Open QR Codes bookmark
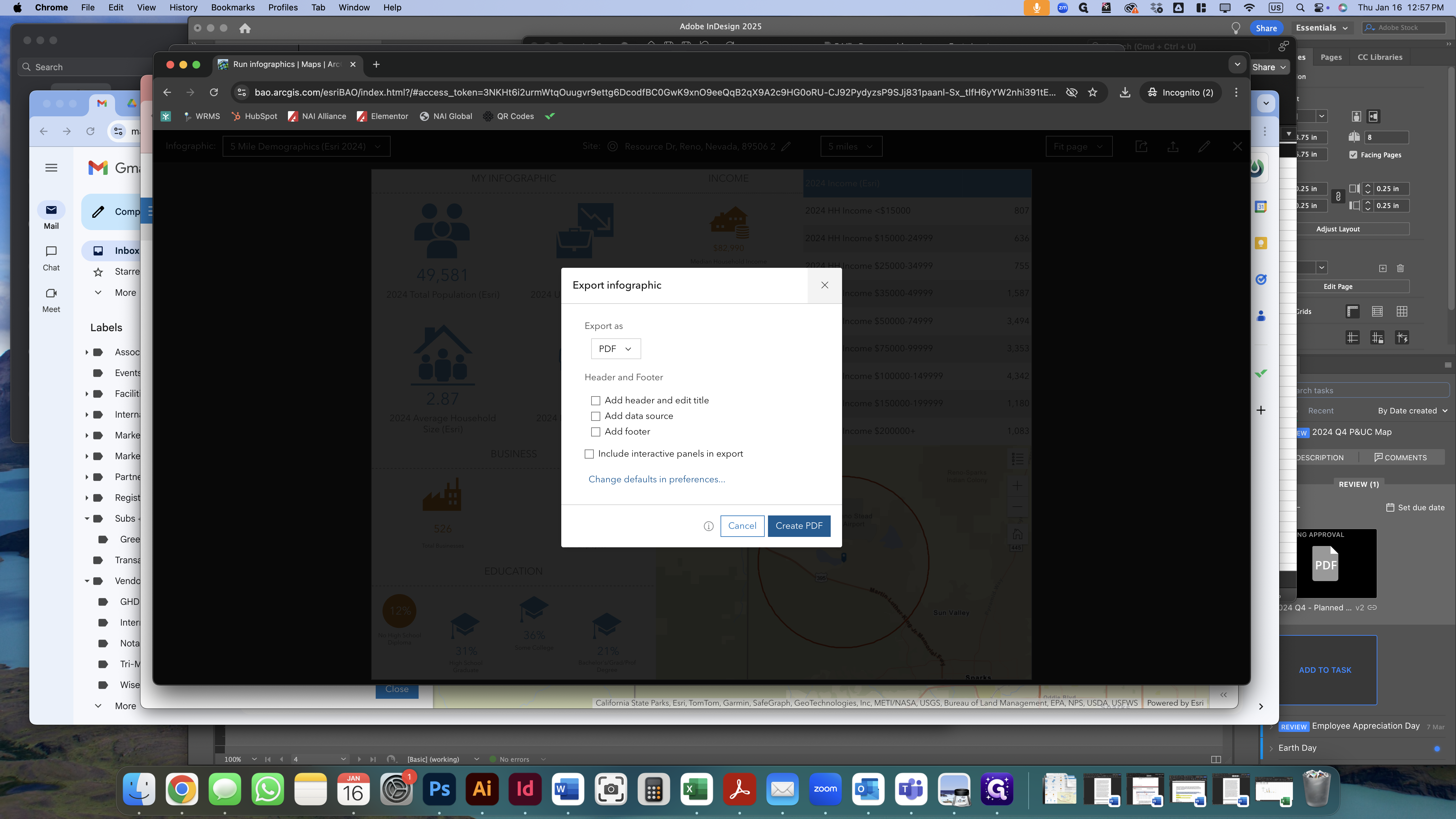 click(x=509, y=116)
